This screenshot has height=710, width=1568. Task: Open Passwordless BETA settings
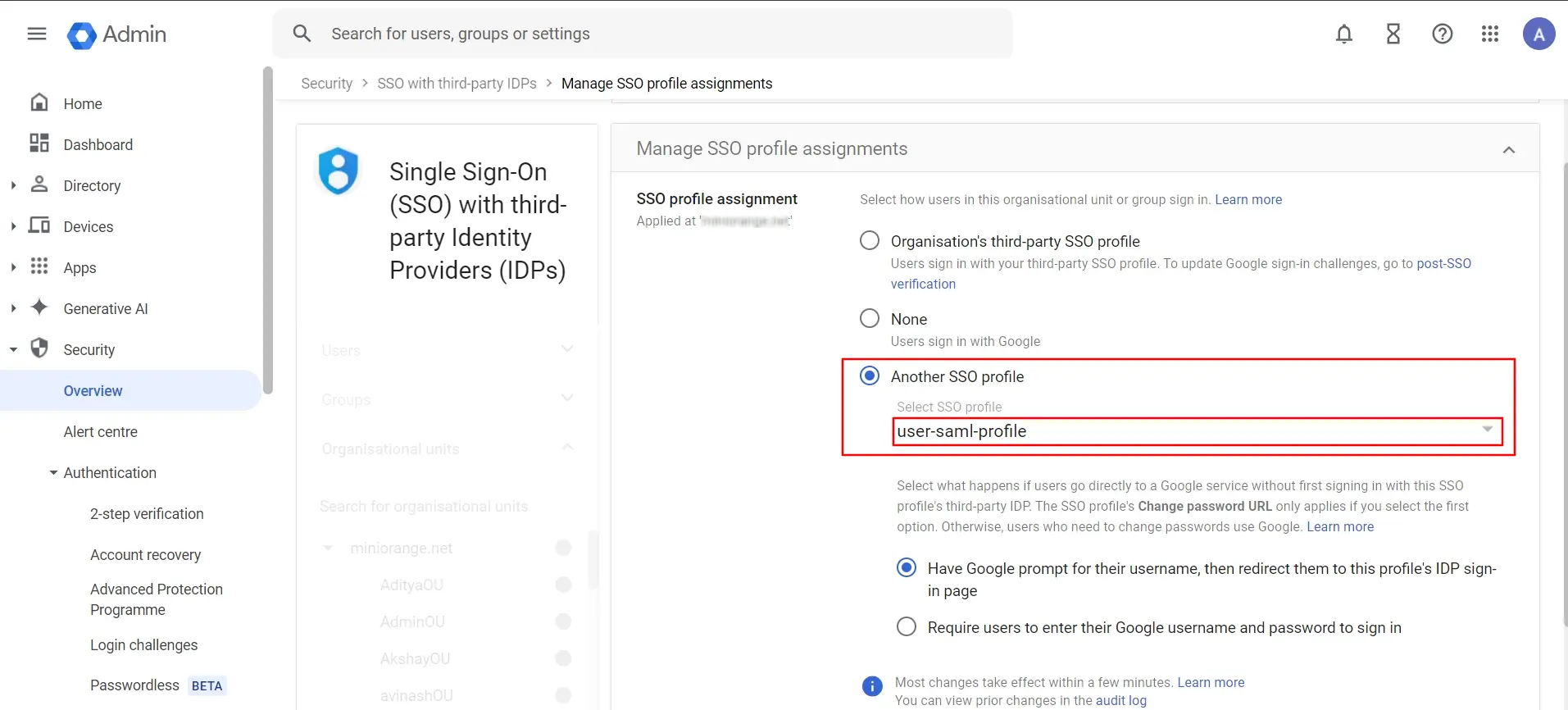[158, 685]
